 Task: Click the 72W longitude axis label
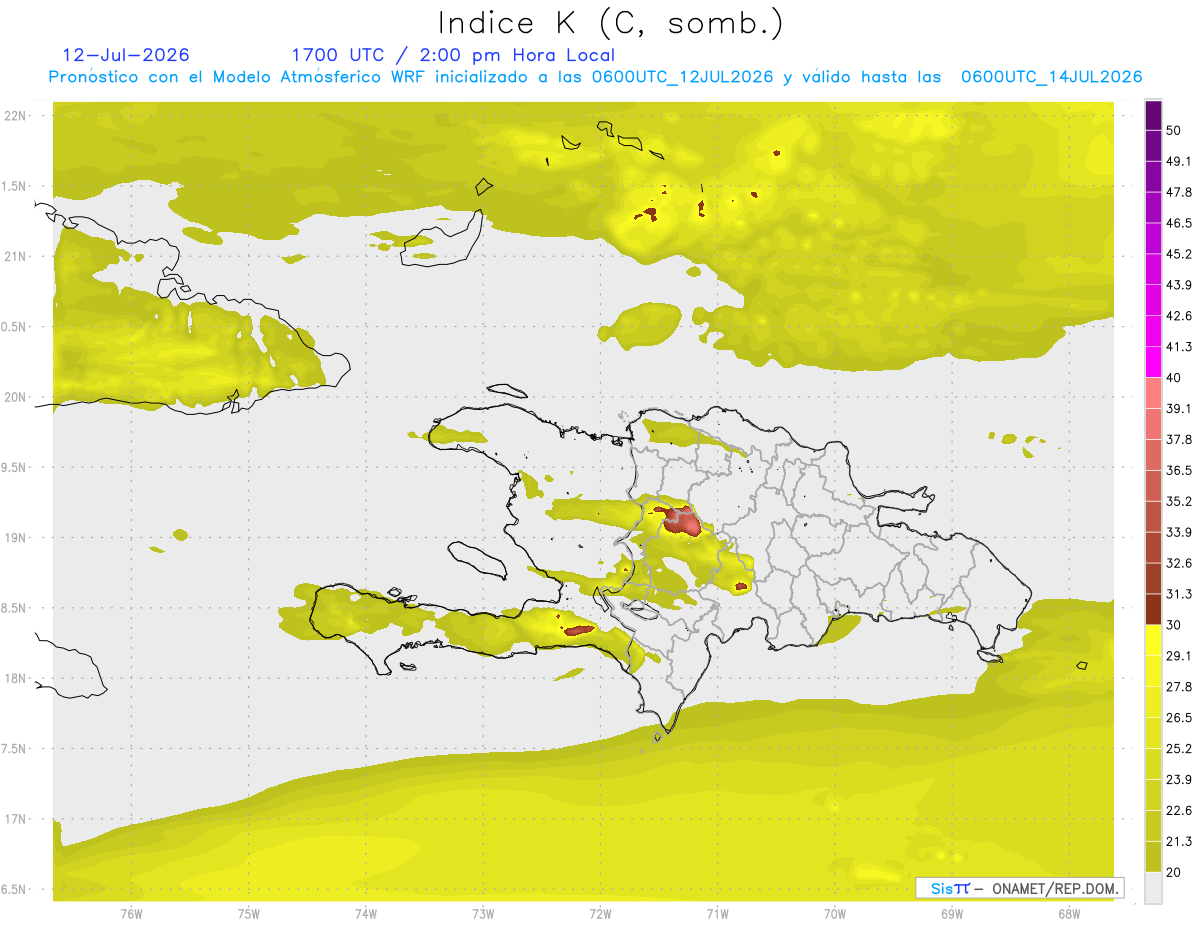pyautogui.click(x=601, y=913)
